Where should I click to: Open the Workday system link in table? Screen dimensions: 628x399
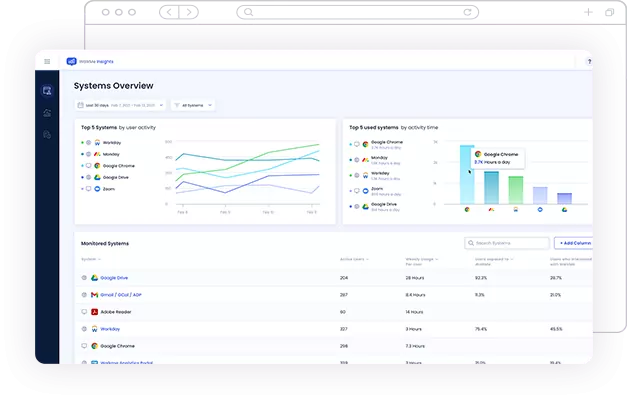point(110,329)
